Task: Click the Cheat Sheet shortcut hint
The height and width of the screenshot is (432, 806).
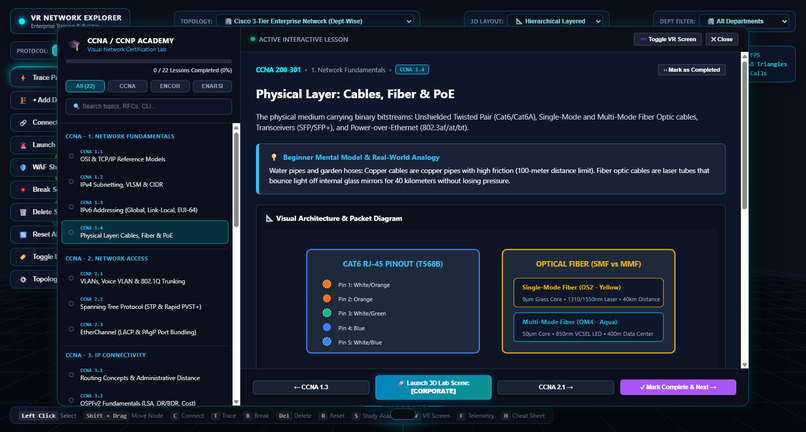Action: (x=522, y=416)
